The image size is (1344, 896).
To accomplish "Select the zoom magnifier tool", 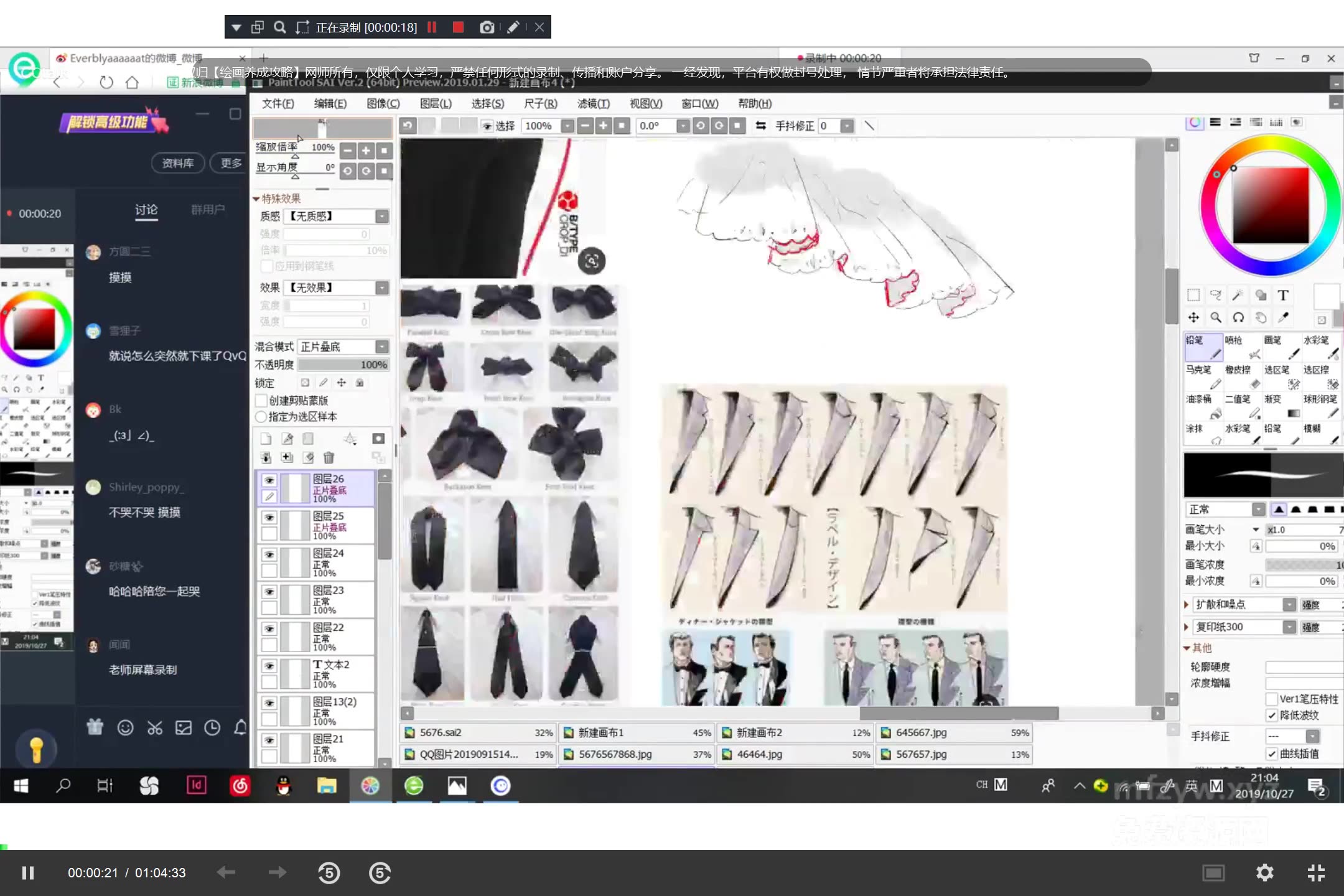I will pyautogui.click(x=1216, y=318).
